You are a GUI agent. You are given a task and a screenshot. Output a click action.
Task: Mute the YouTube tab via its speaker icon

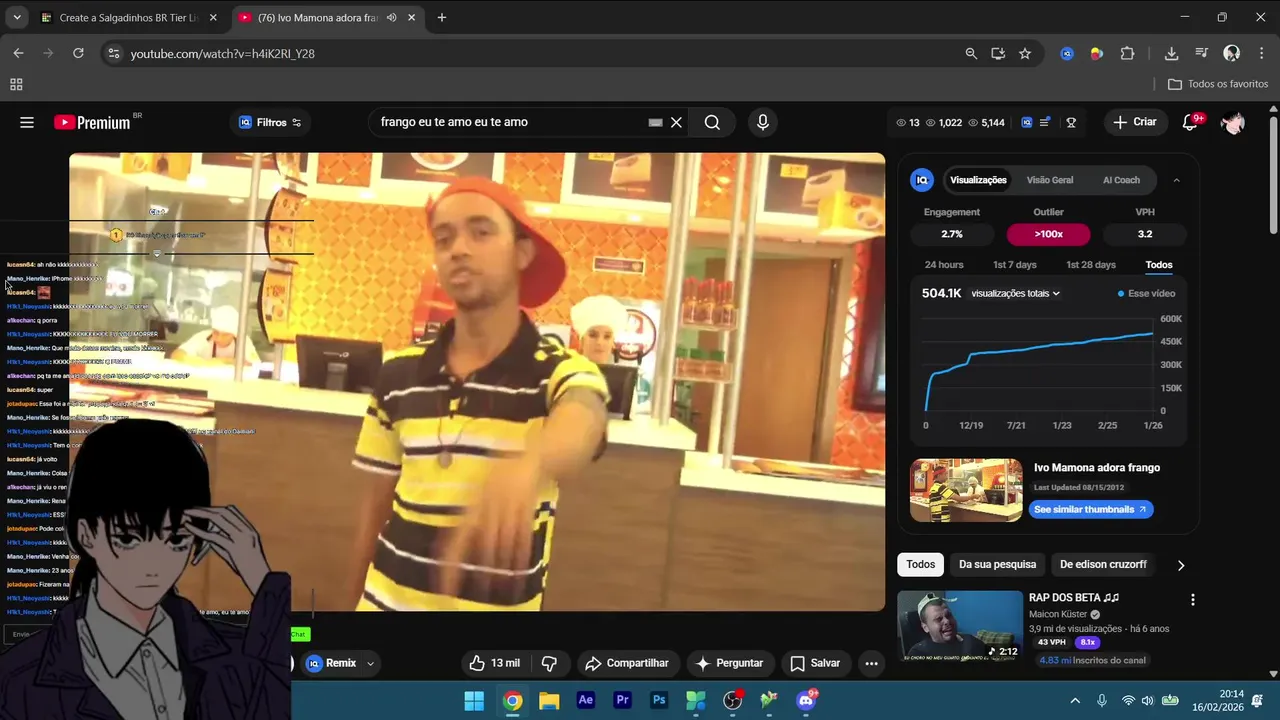pos(392,18)
